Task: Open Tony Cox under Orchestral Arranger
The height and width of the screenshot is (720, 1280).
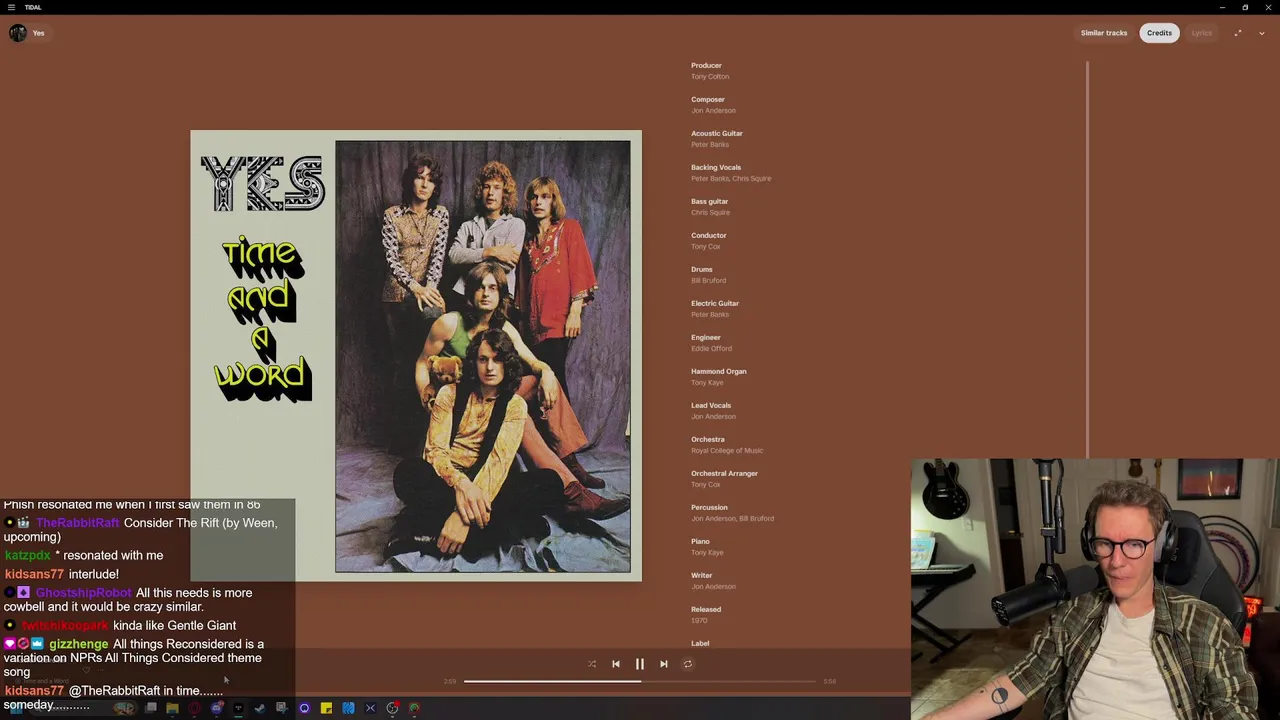Action: pos(705,485)
